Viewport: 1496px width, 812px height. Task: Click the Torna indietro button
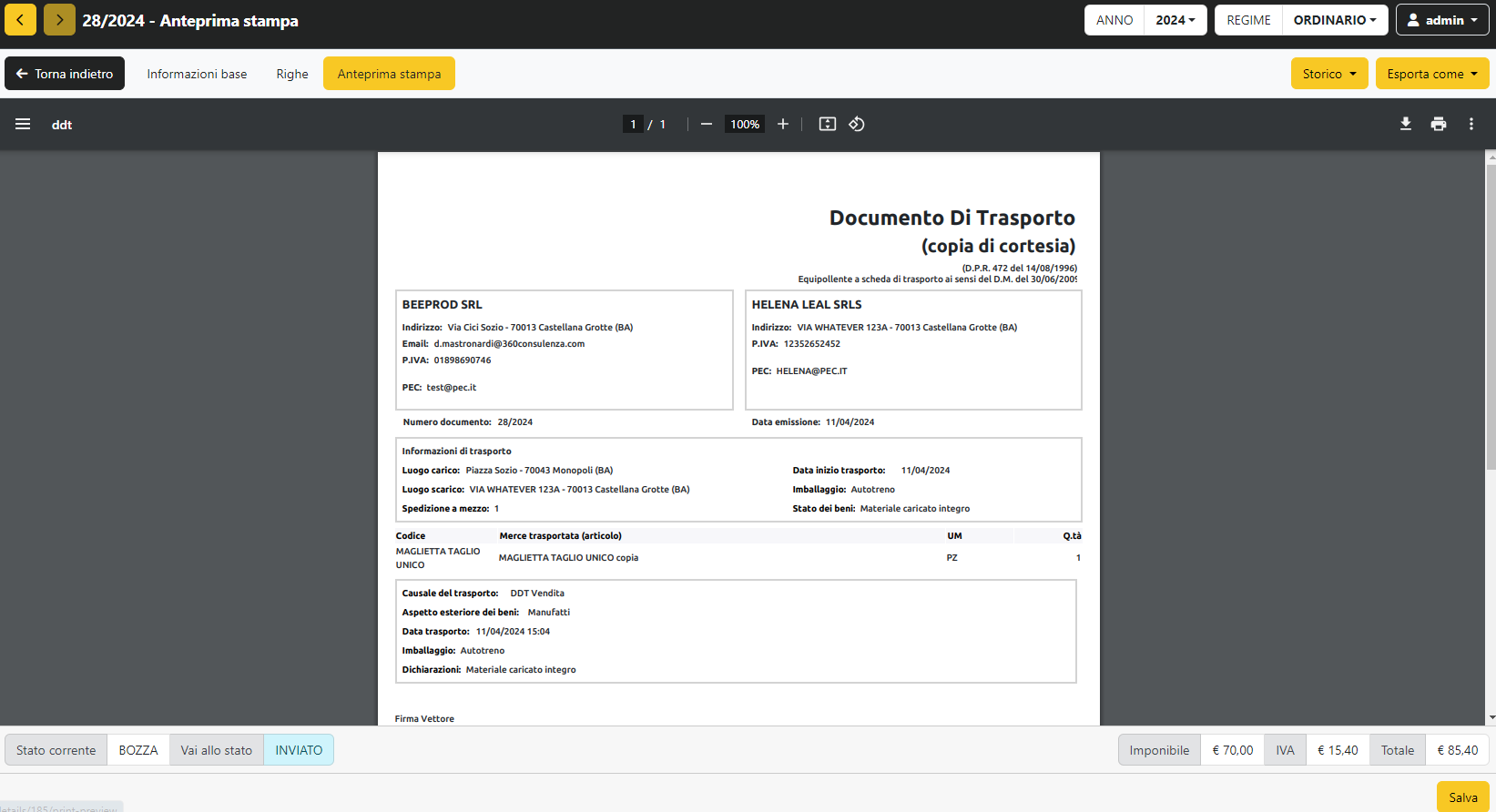pos(65,74)
